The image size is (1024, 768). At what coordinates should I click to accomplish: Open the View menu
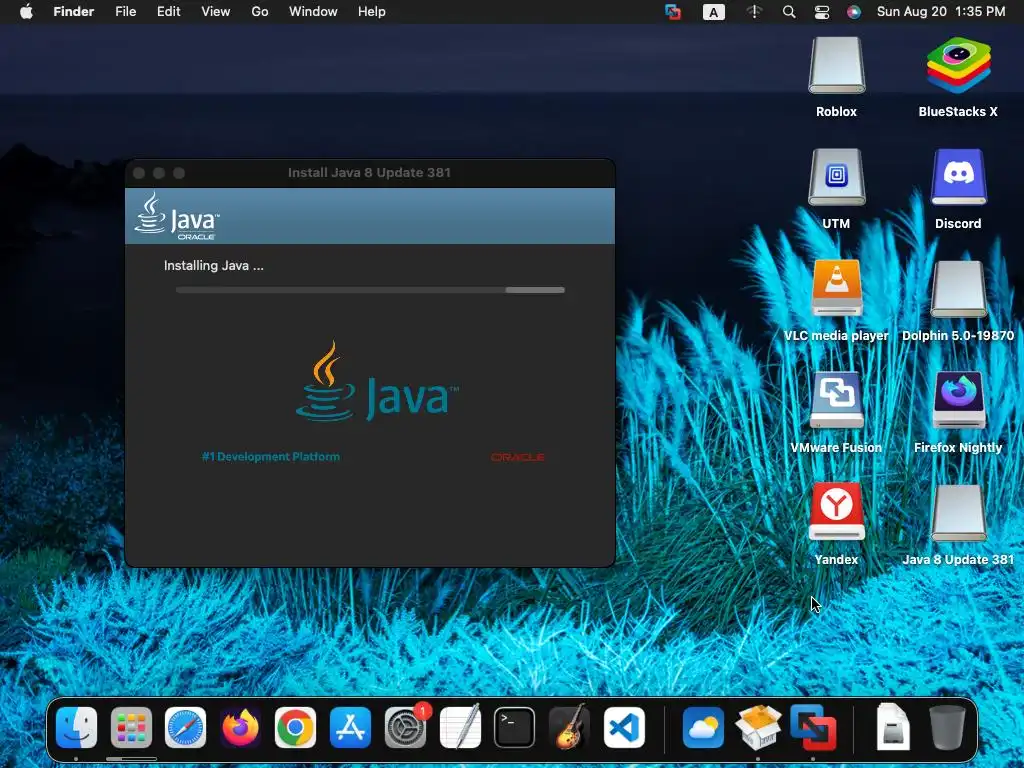pyautogui.click(x=216, y=12)
